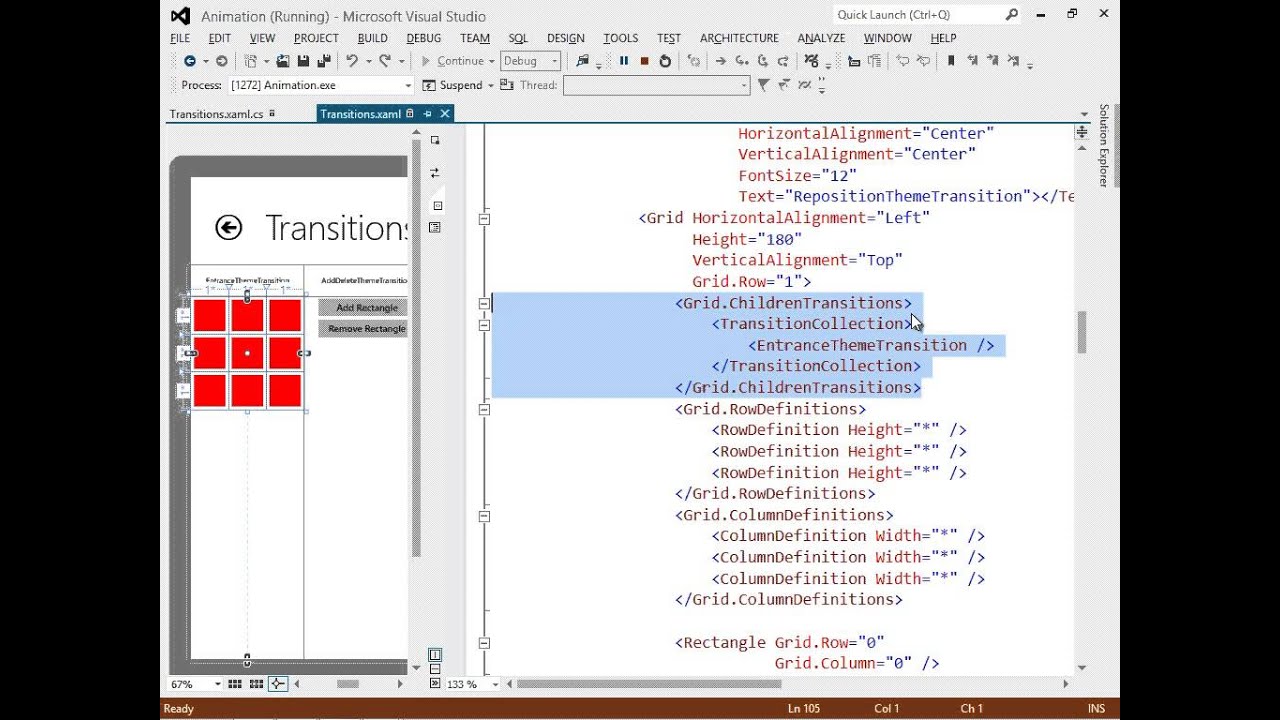
Task: Collapse the pane with double-chevron icon
Action: tap(435, 684)
